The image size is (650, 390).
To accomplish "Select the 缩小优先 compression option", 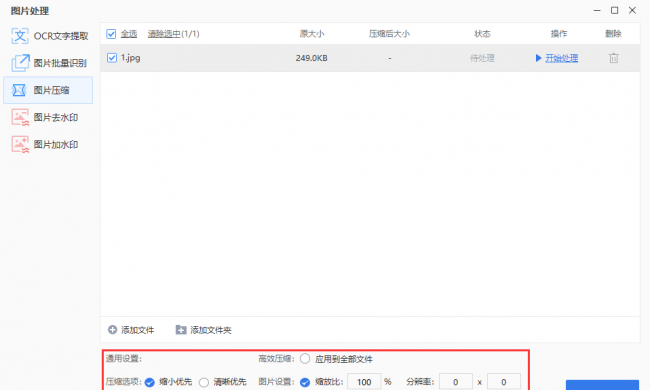I will click(x=150, y=382).
